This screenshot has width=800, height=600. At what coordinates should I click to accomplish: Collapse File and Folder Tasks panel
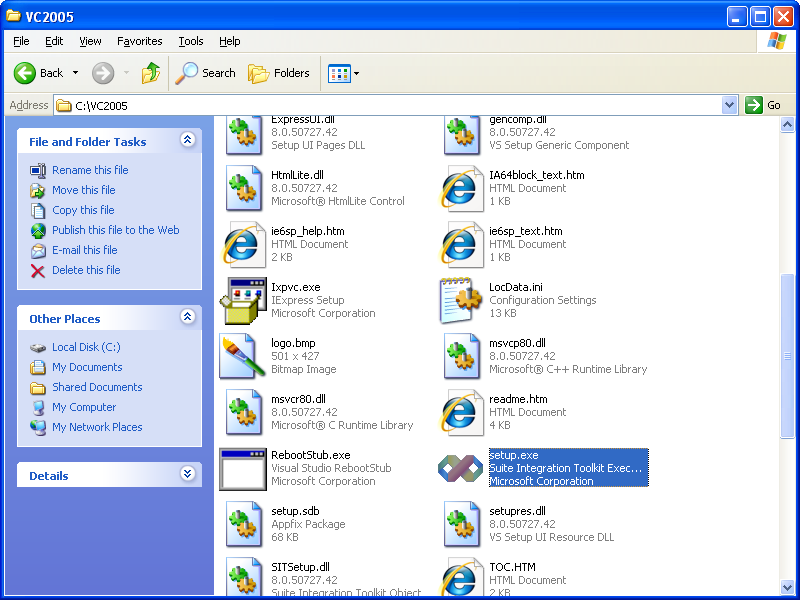tap(187, 141)
